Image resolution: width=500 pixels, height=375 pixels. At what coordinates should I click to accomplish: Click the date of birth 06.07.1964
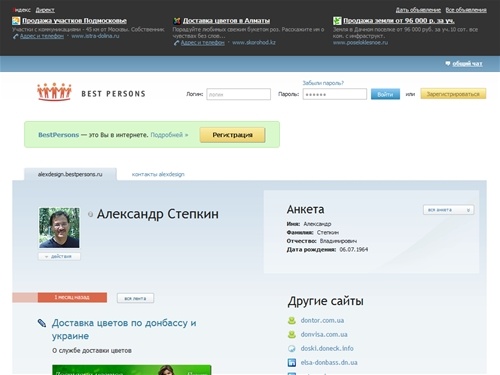354,249
